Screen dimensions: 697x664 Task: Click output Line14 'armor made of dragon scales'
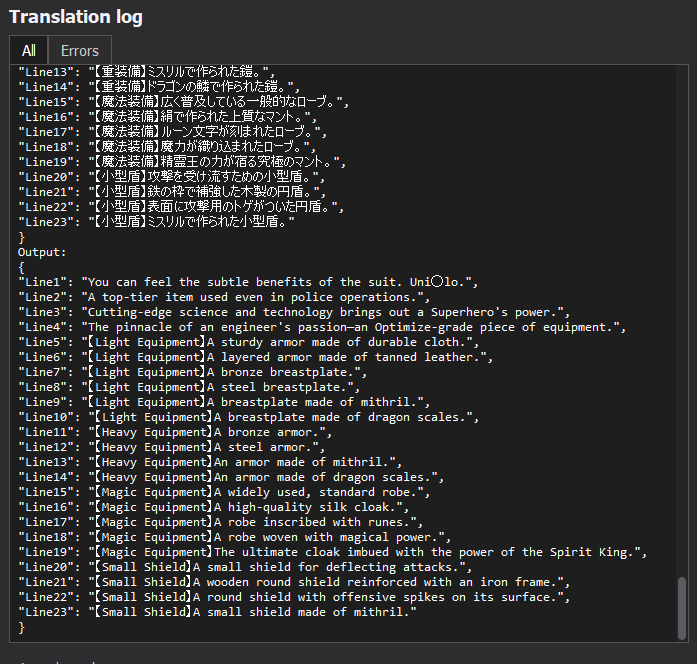coord(231,477)
